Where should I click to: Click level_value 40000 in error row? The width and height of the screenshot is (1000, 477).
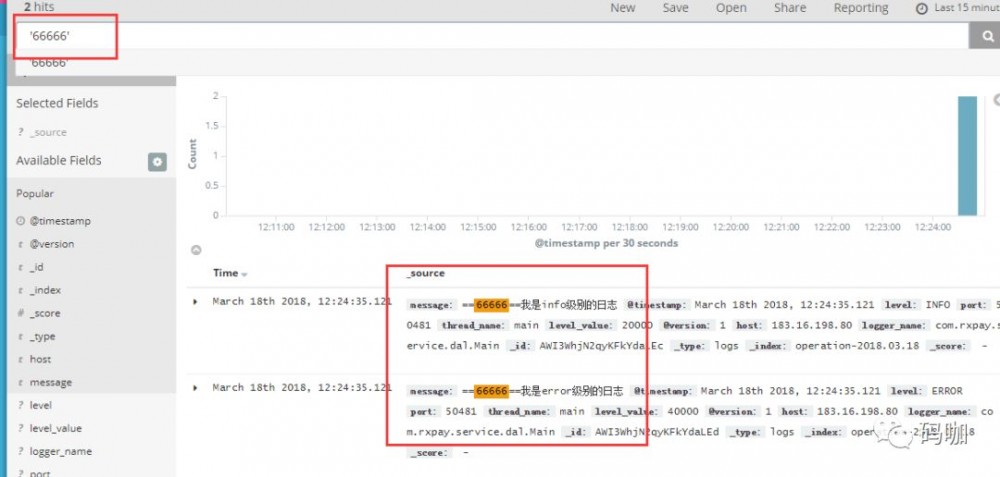pyautogui.click(x=682, y=411)
